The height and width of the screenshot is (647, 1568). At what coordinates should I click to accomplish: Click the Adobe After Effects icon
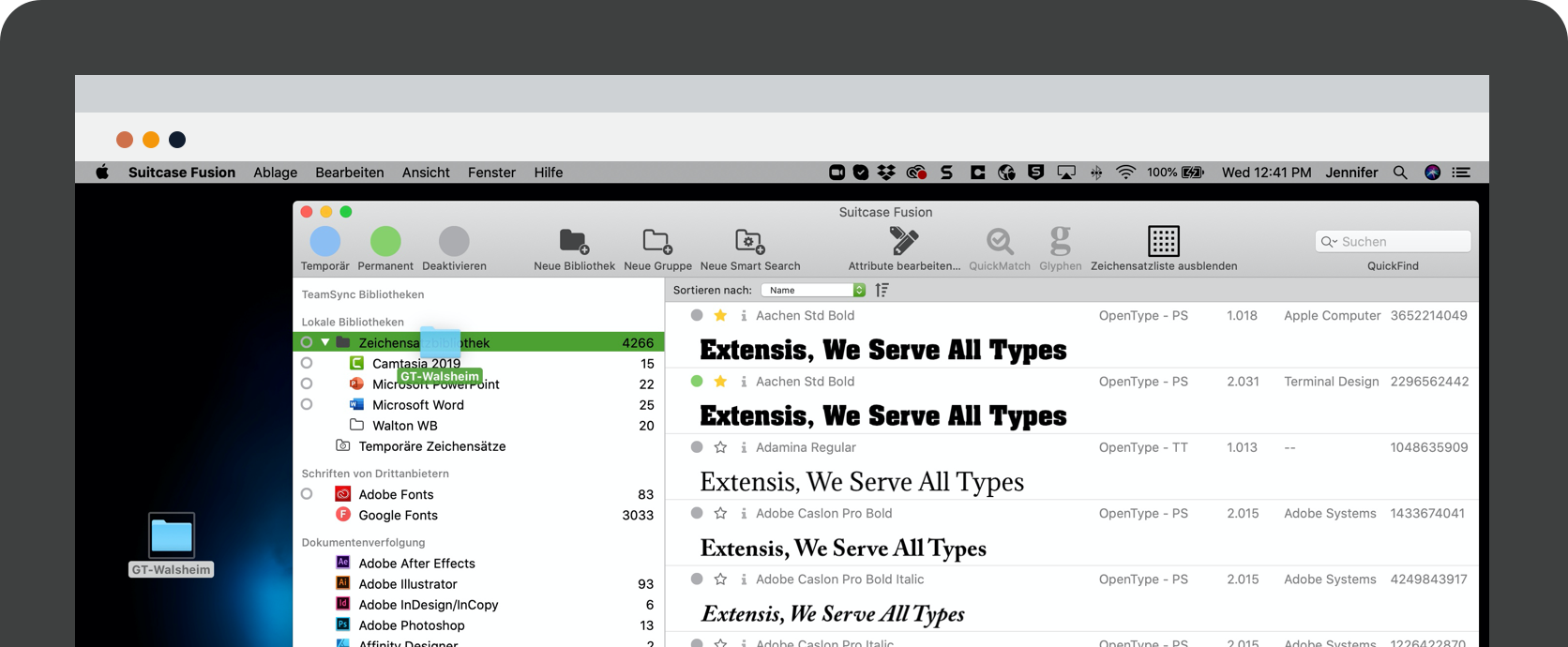point(343,563)
